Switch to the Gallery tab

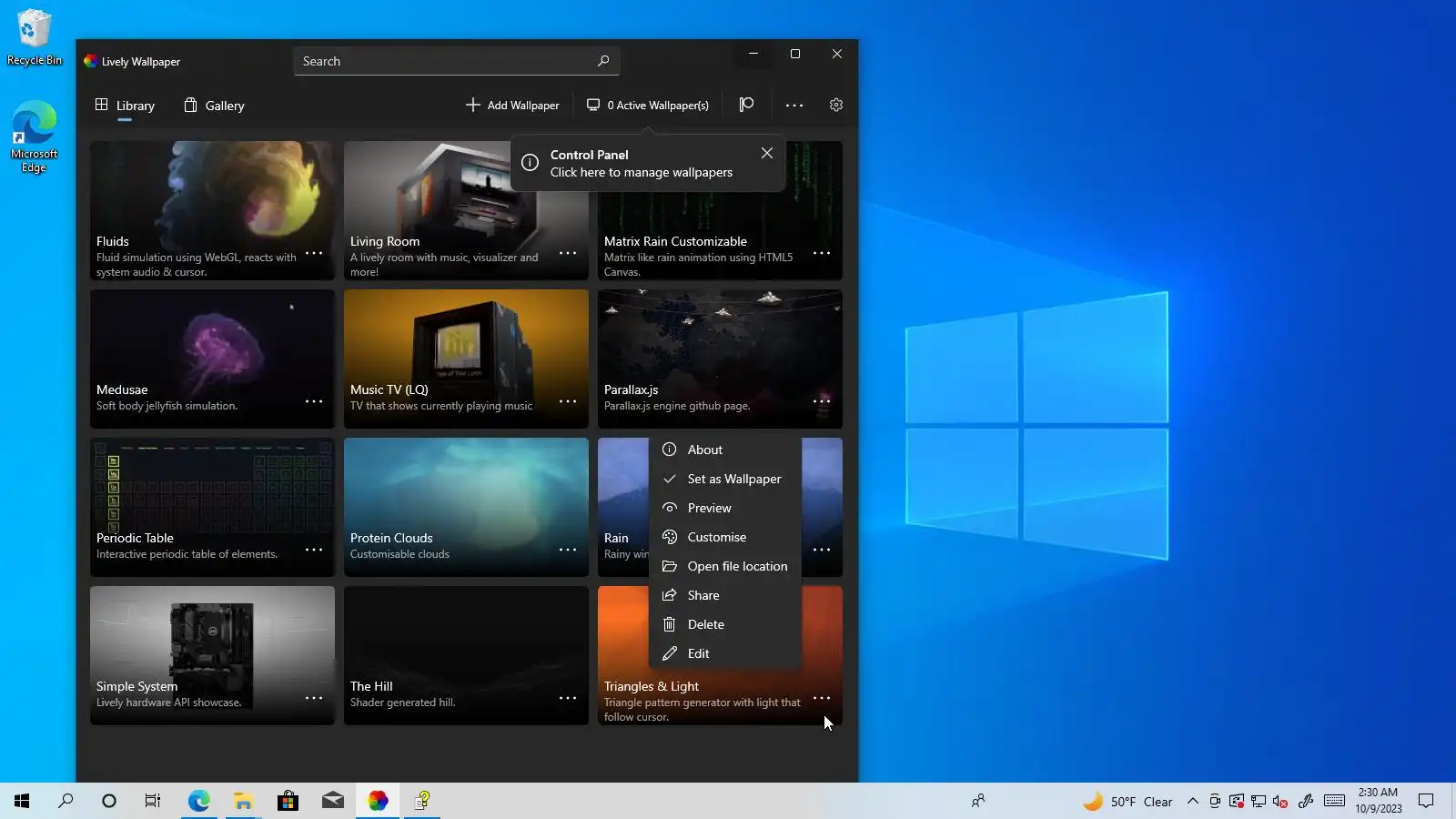[x=214, y=106]
